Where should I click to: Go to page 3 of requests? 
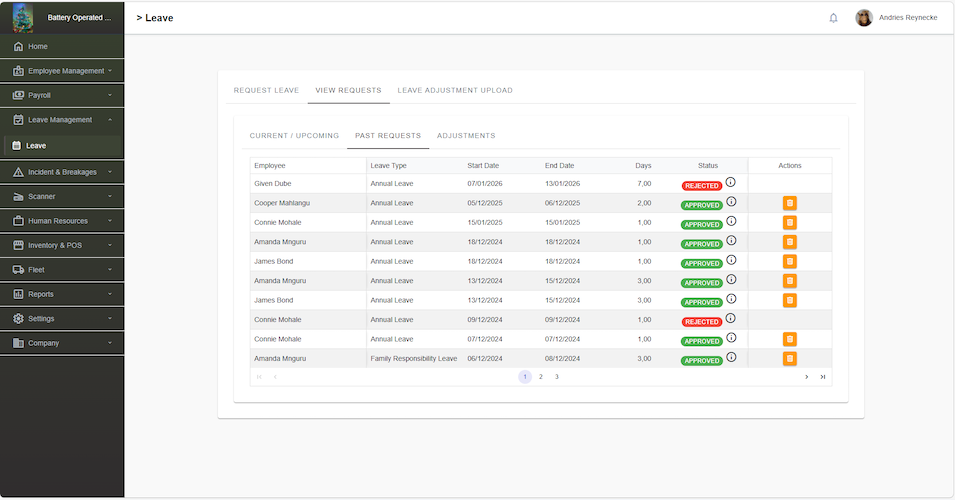(557, 377)
